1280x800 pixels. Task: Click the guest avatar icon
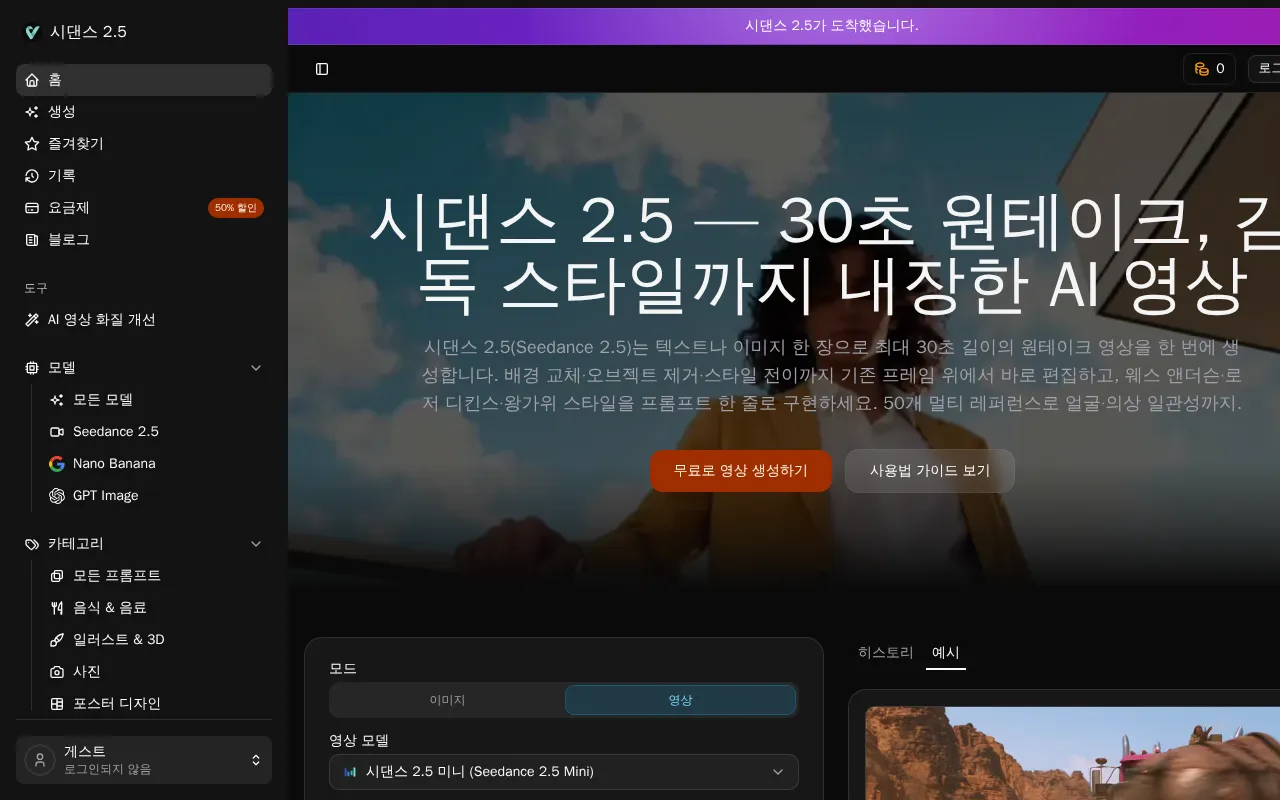(40, 760)
